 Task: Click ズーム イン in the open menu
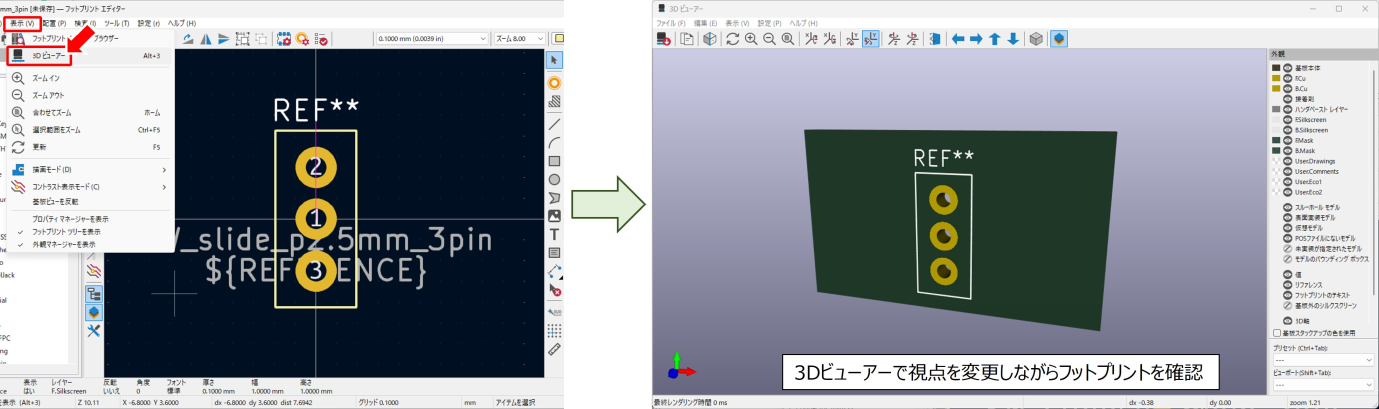pos(47,78)
